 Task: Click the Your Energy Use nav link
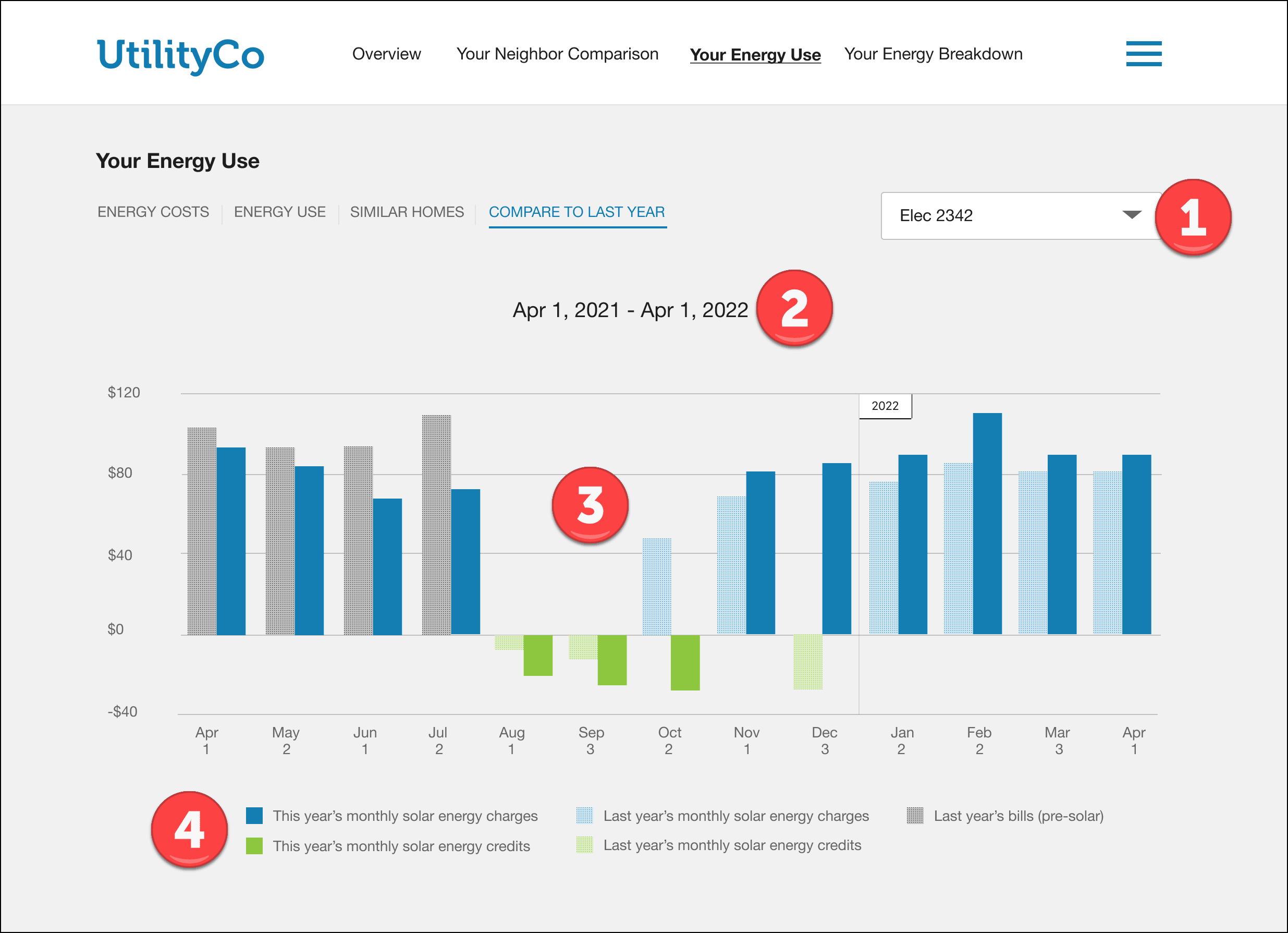point(755,55)
